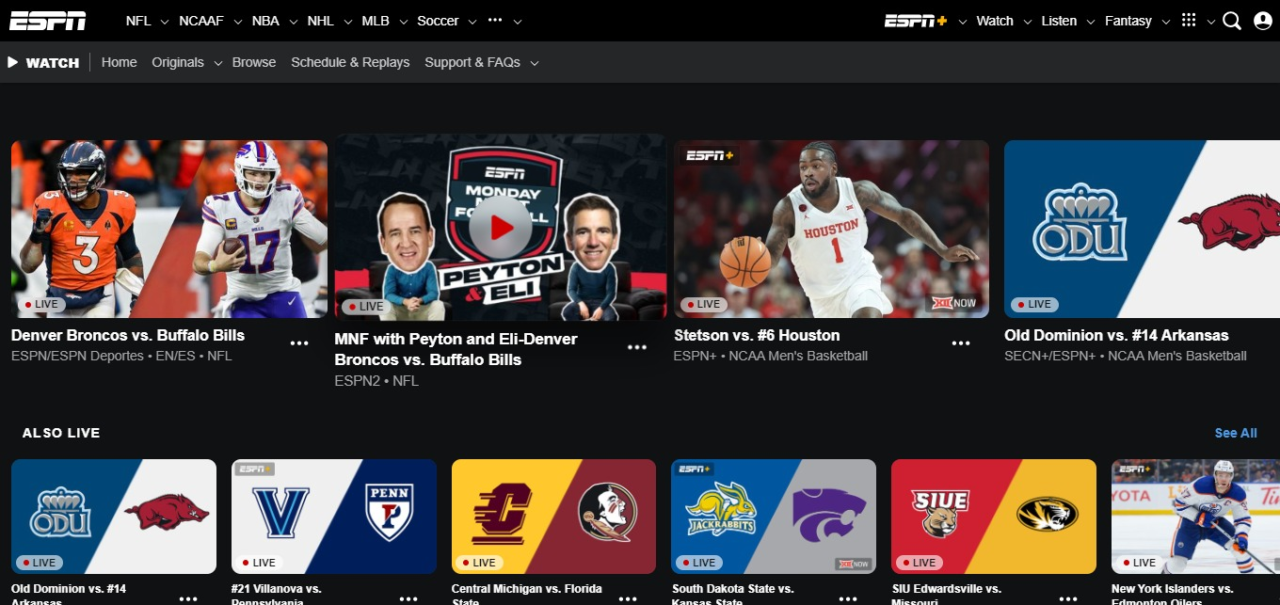
Task: Play MNF with Peyton and Eli video
Action: point(501,227)
